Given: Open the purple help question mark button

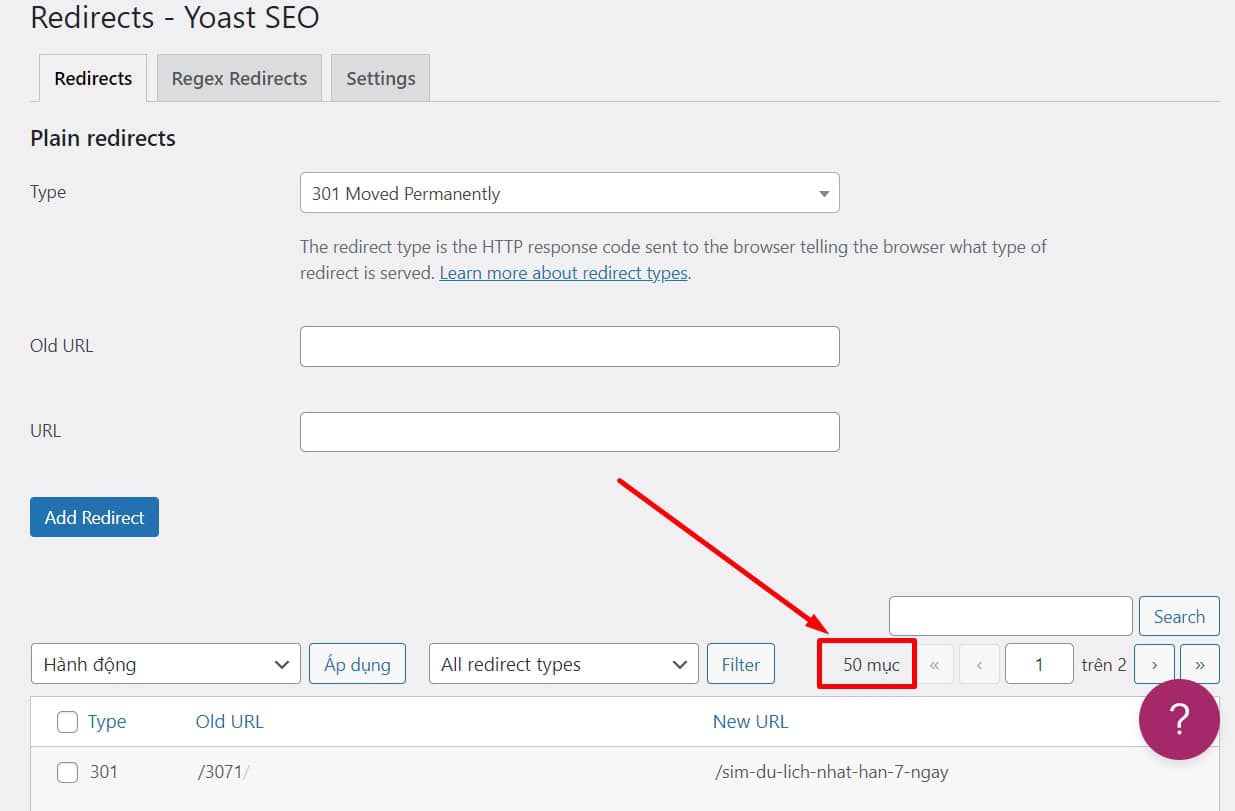Looking at the screenshot, I should click(1179, 719).
